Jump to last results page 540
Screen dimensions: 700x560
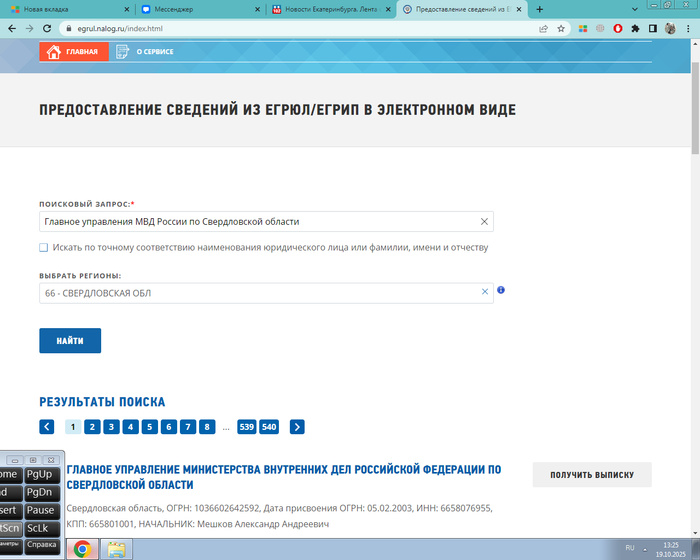269,427
